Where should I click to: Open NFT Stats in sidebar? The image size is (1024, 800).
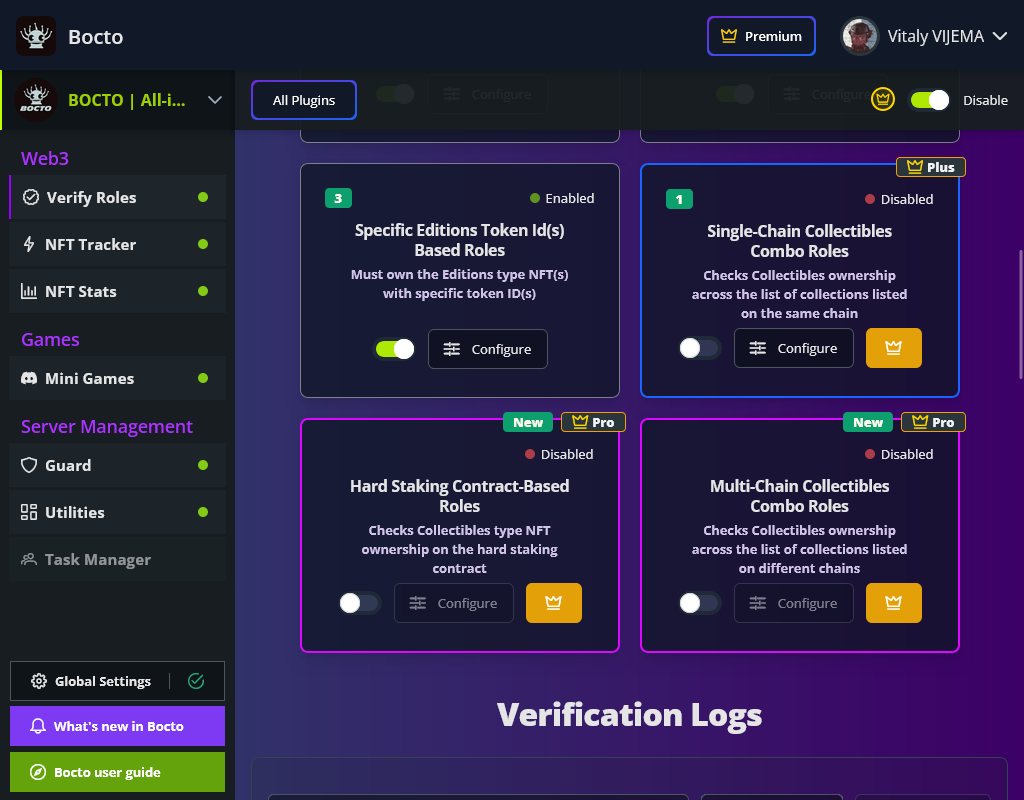tap(118, 291)
